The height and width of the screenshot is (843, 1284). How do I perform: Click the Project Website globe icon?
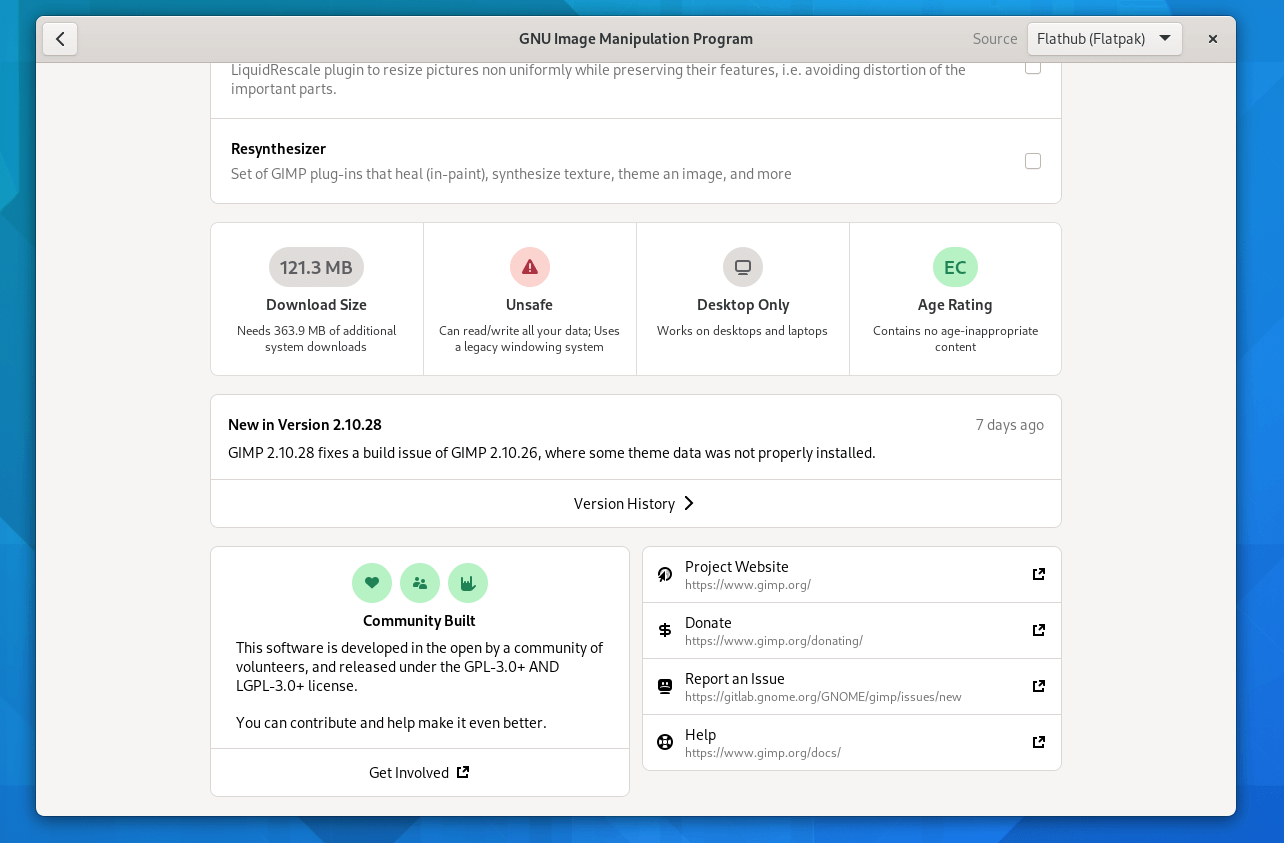pyautogui.click(x=664, y=574)
